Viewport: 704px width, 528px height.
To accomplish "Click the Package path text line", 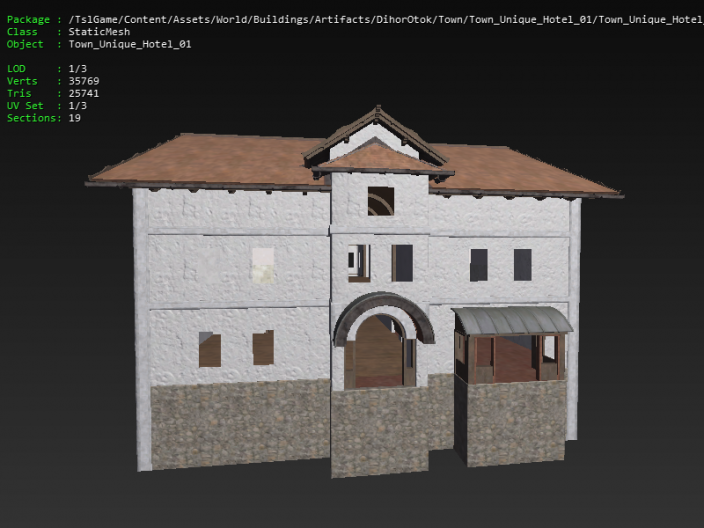I will 386,20.
